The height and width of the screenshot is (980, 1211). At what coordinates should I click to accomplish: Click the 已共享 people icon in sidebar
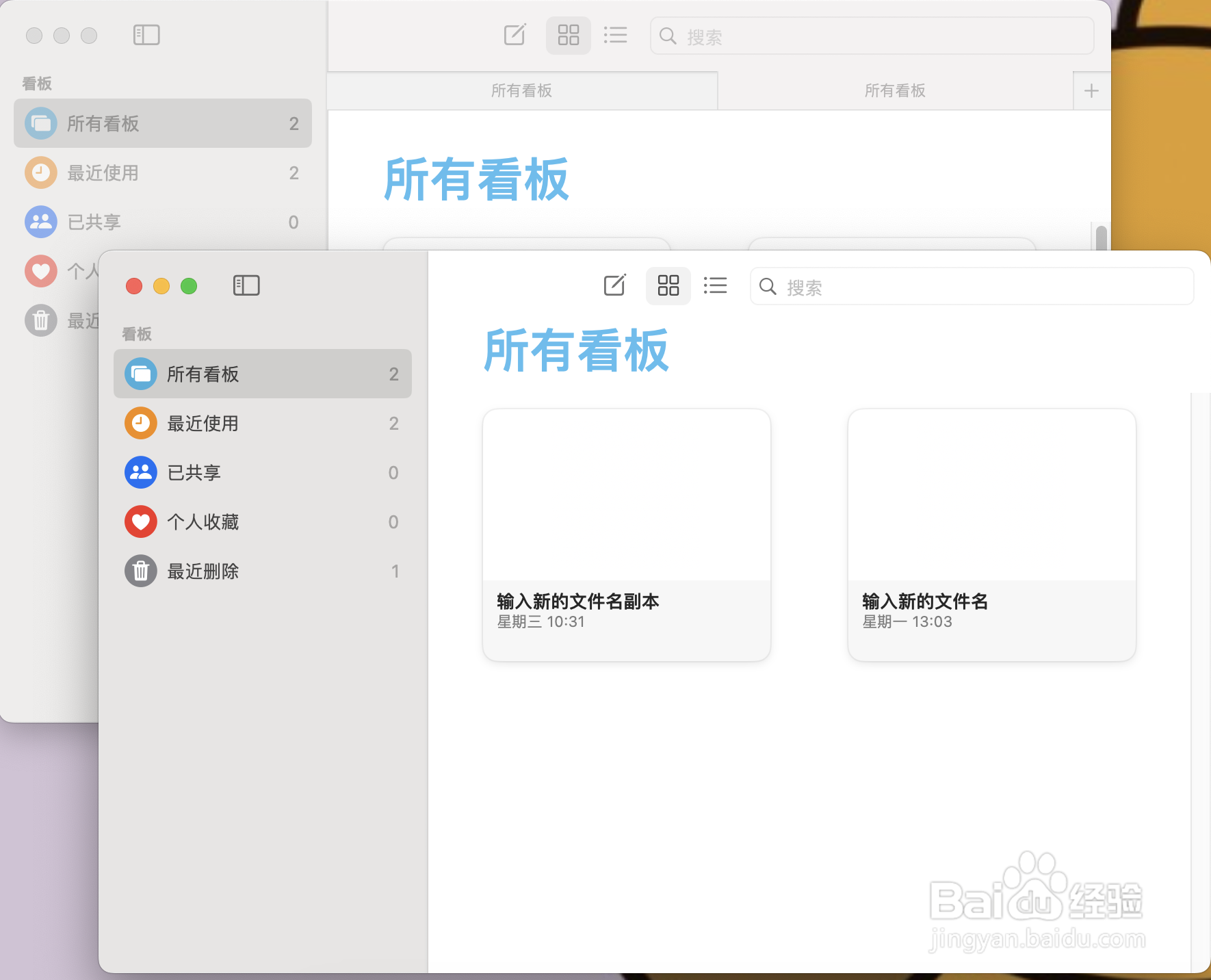point(140,472)
